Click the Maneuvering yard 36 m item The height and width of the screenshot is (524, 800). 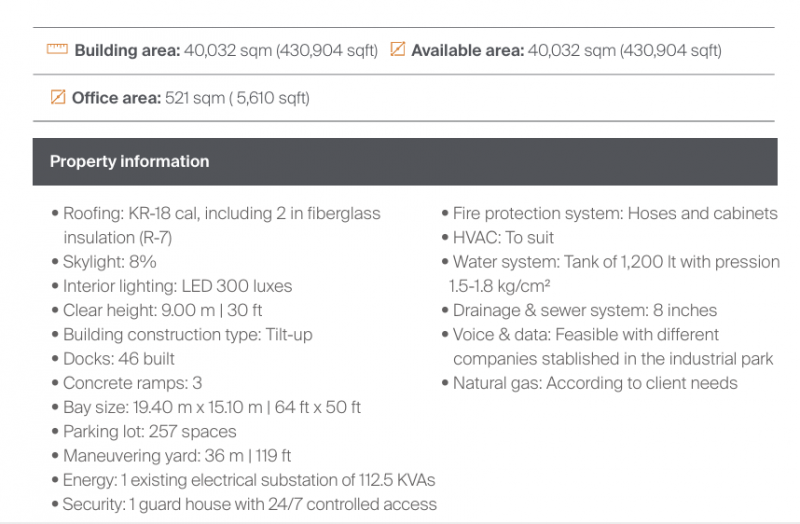176,456
